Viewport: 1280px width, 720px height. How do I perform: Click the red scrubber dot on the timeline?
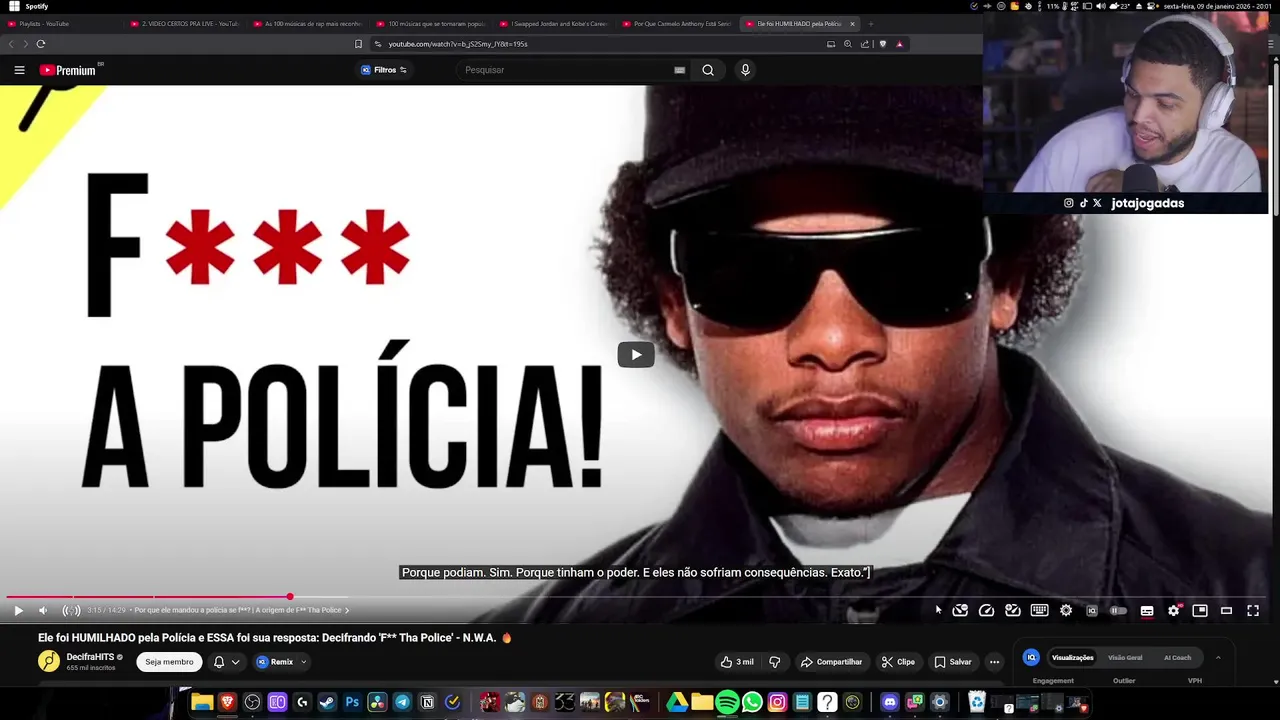pos(290,597)
